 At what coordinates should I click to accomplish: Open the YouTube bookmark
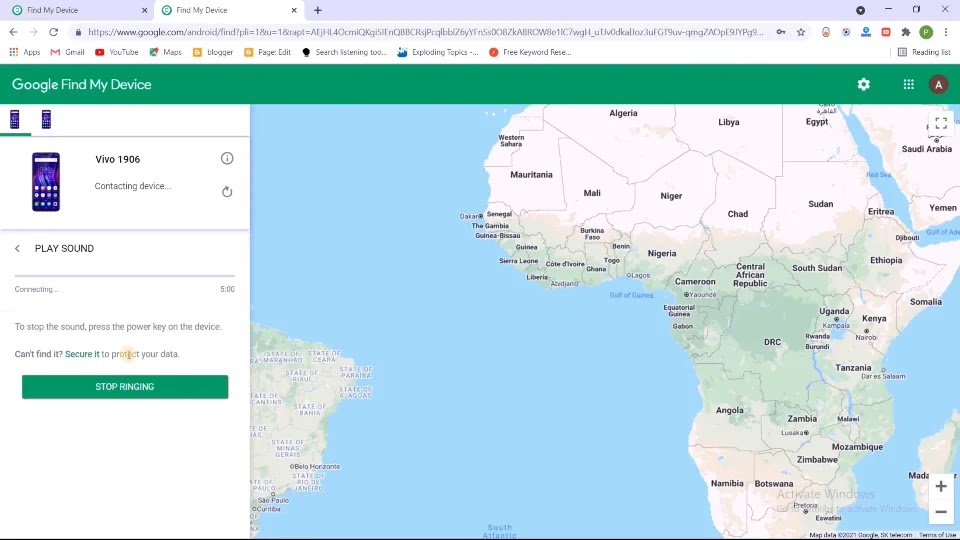[116, 52]
